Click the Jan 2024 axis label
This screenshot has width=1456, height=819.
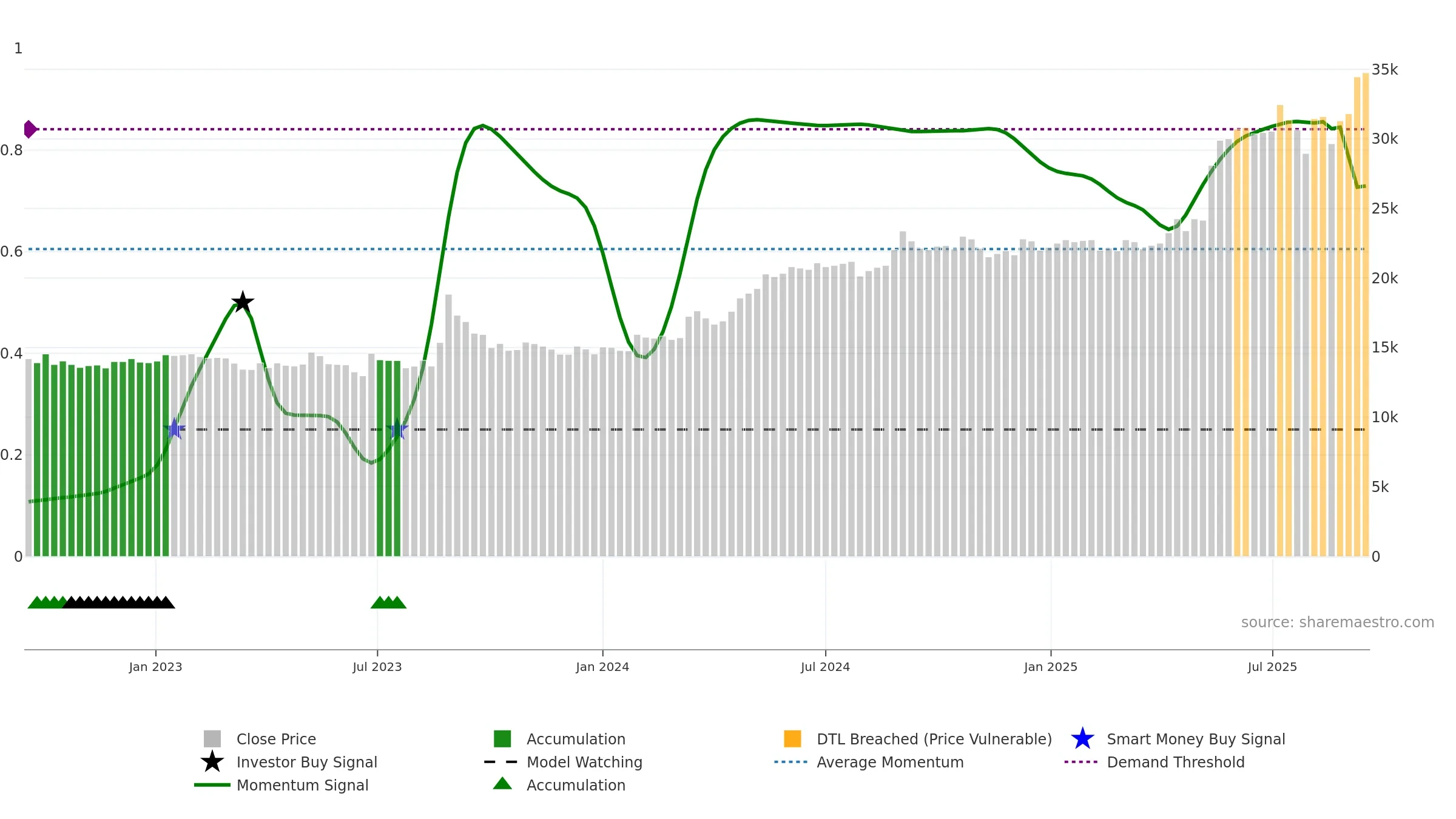point(602,667)
